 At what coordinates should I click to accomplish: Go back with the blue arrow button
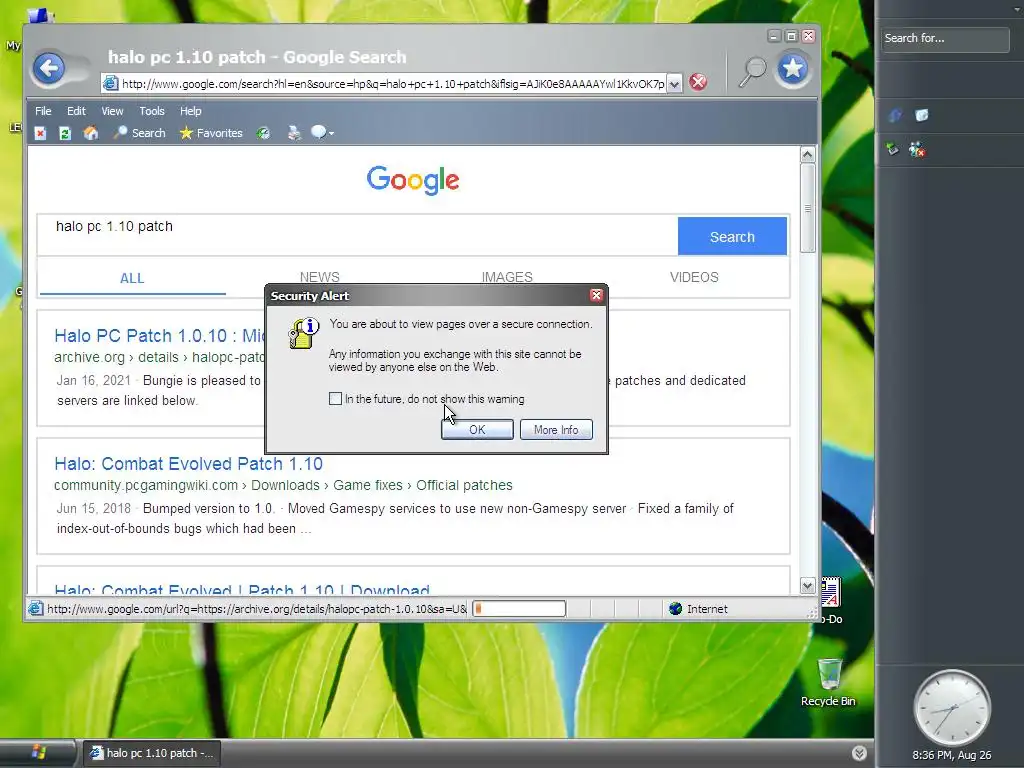pyautogui.click(x=49, y=68)
